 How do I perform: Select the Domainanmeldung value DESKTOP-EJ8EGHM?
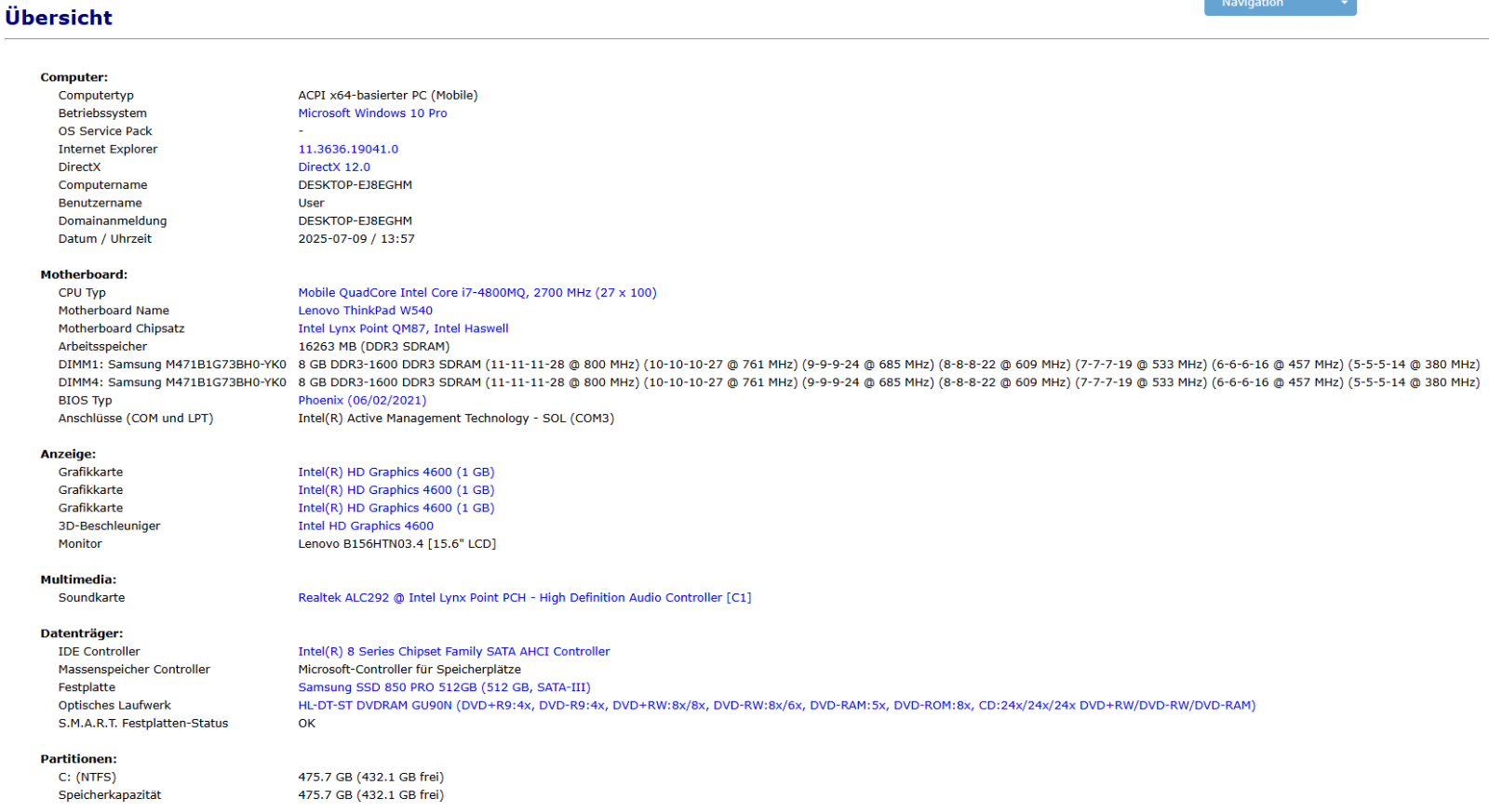point(355,221)
